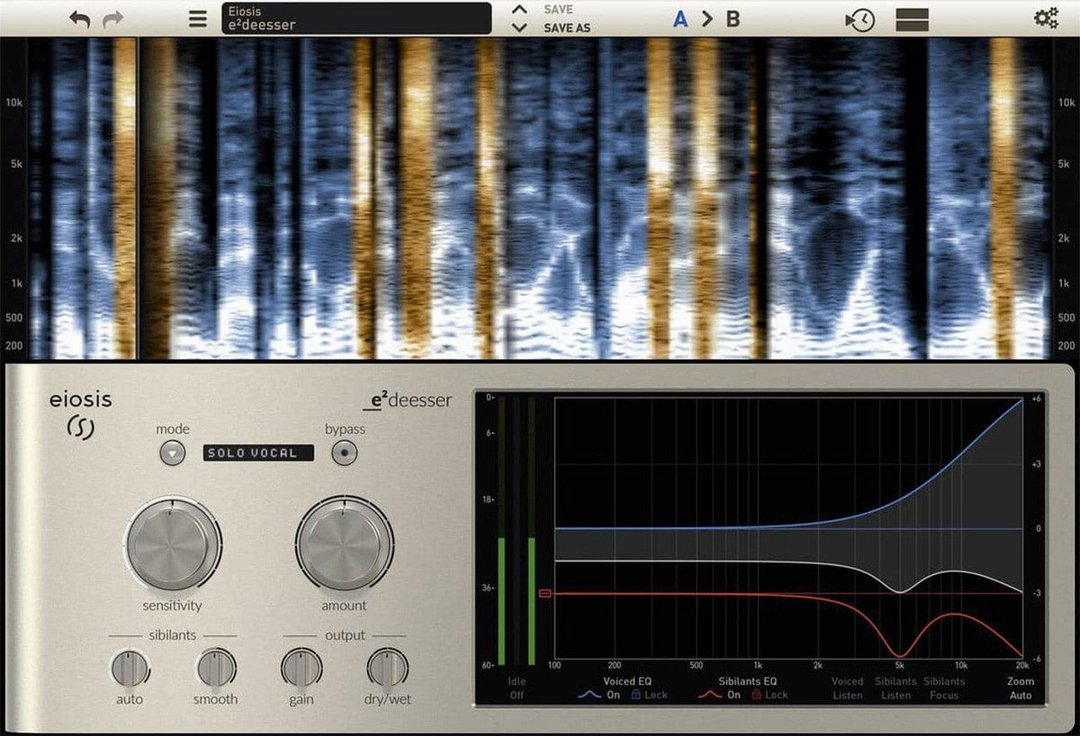Open the hamburger preset menu
This screenshot has height=736, width=1080.
point(197,18)
